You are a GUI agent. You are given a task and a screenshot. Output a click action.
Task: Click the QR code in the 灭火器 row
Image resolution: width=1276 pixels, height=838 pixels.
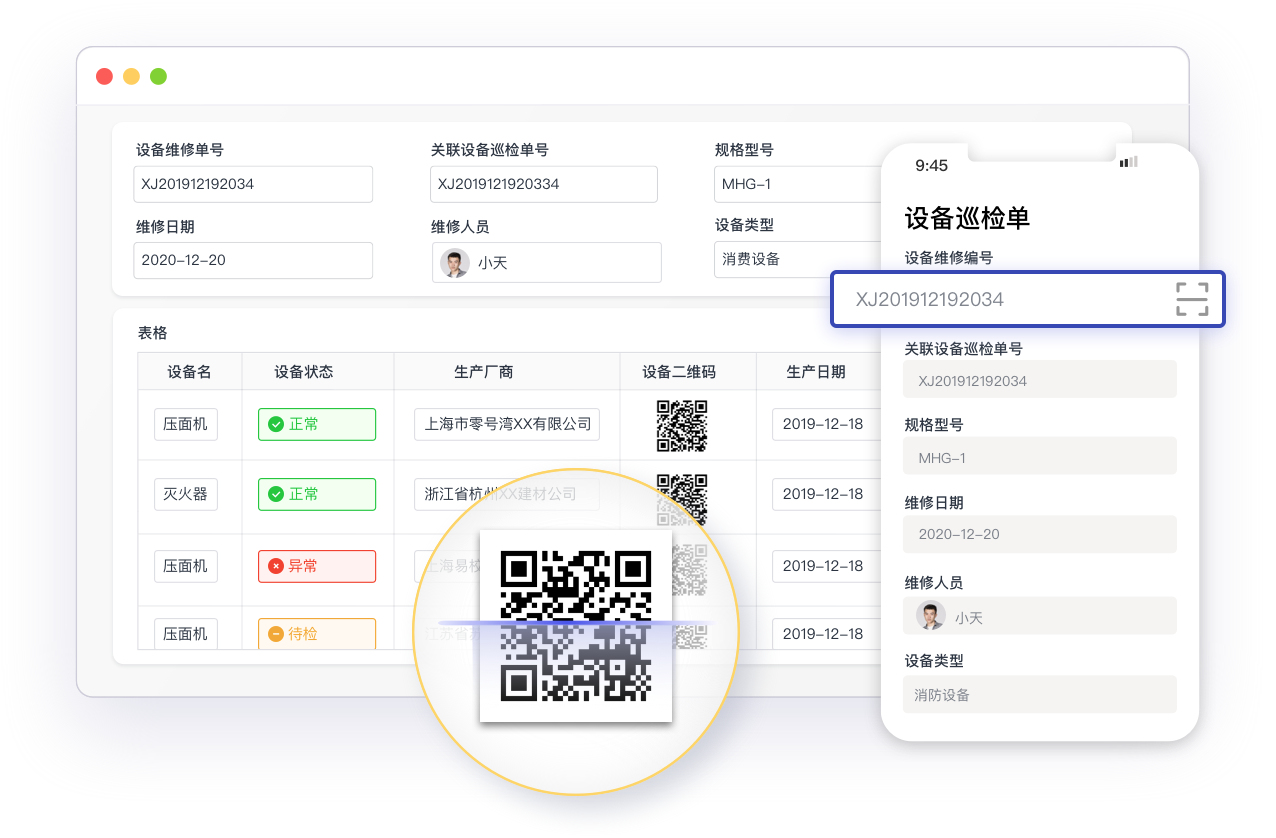tap(682, 498)
